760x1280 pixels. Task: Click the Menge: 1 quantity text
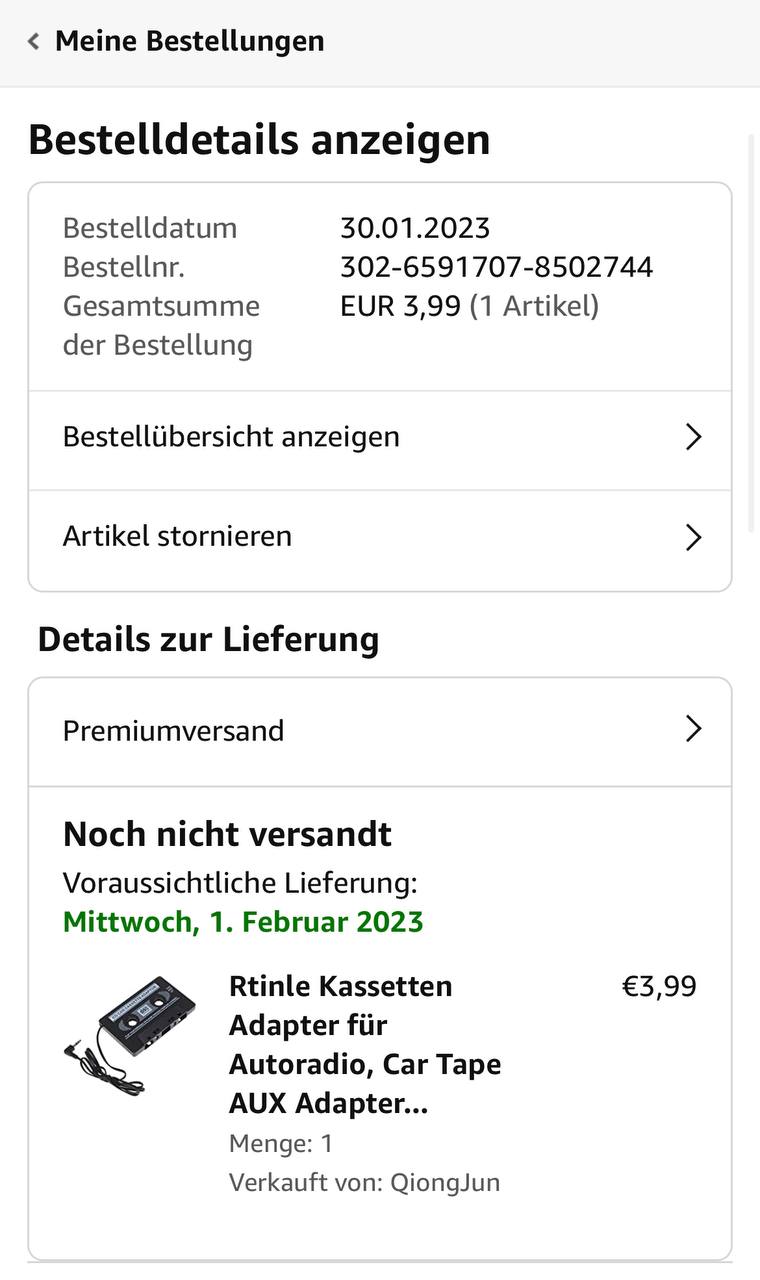pyautogui.click(x=281, y=1144)
